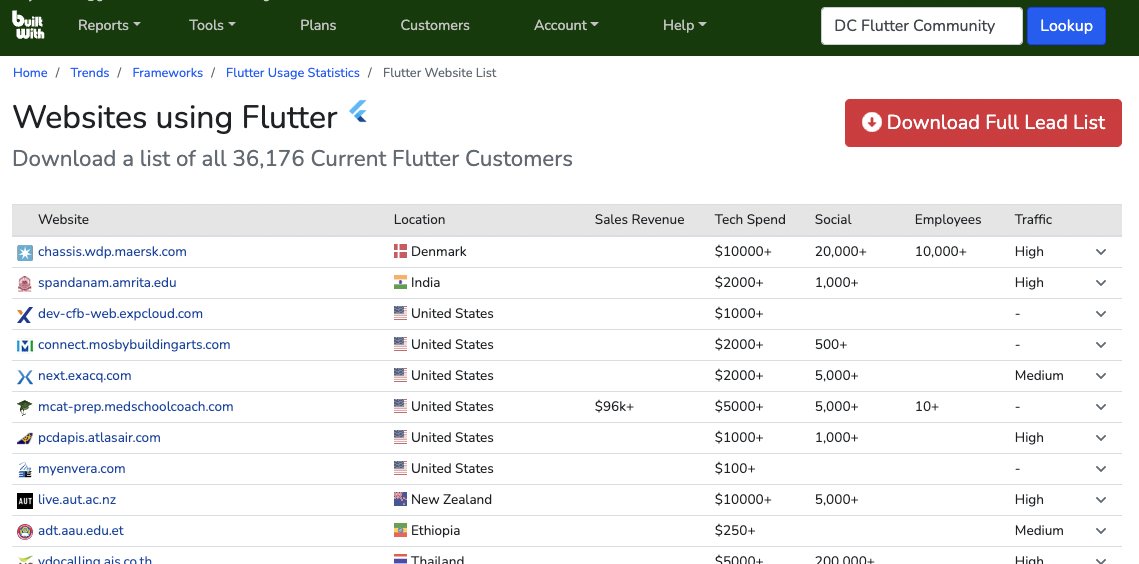Click the adt.aau.edu.et favicon
This screenshot has width=1139, height=564.
point(25,531)
